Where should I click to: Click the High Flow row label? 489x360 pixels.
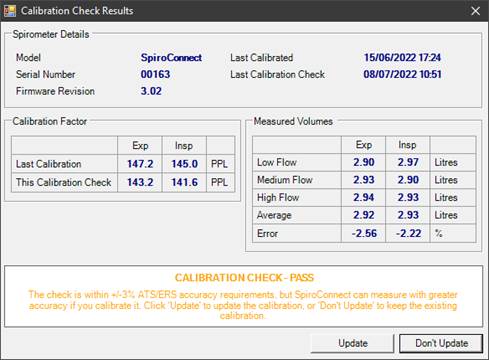278,197
